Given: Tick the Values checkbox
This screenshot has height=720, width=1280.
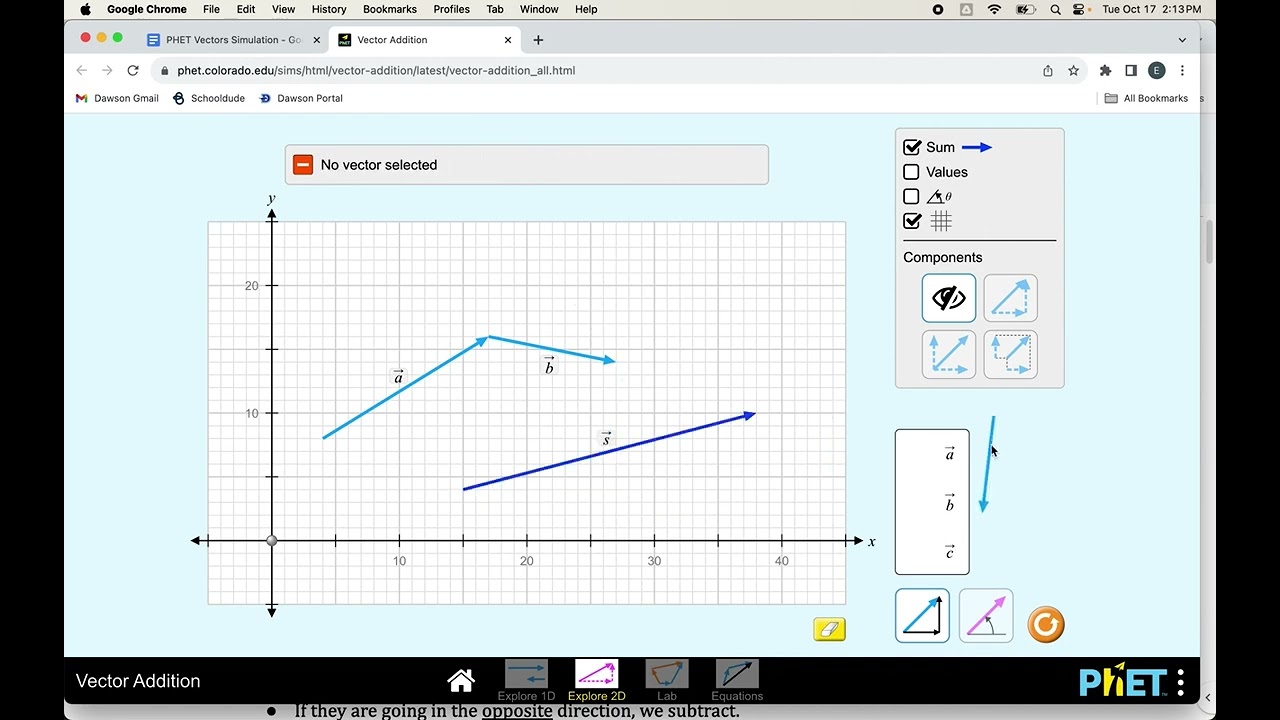Looking at the screenshot, I should (911, 172).
